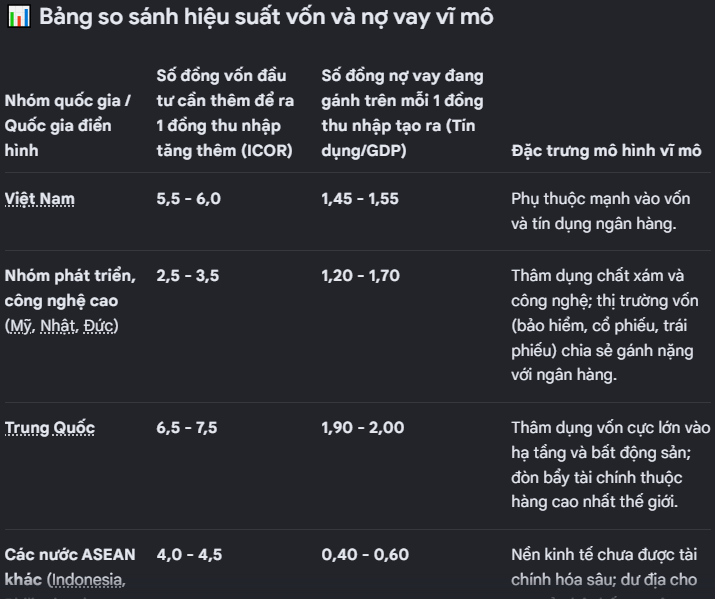
Task: Select the 0,40 - 0,60 cell
Action: (x=365, y=554)
